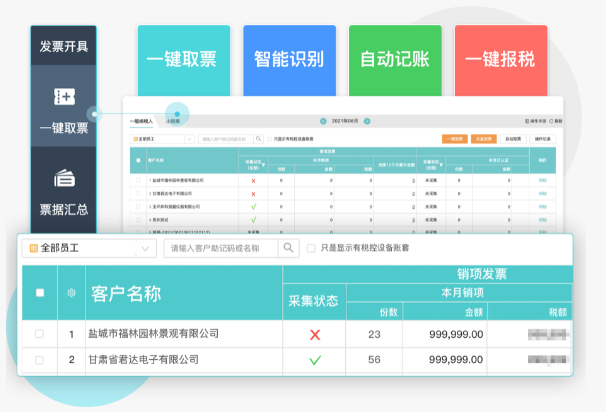The image size is (606, 412).
Task: Open the 全部员工 dropdown in the front enlarged panel
Action: [x=89, y=248]
